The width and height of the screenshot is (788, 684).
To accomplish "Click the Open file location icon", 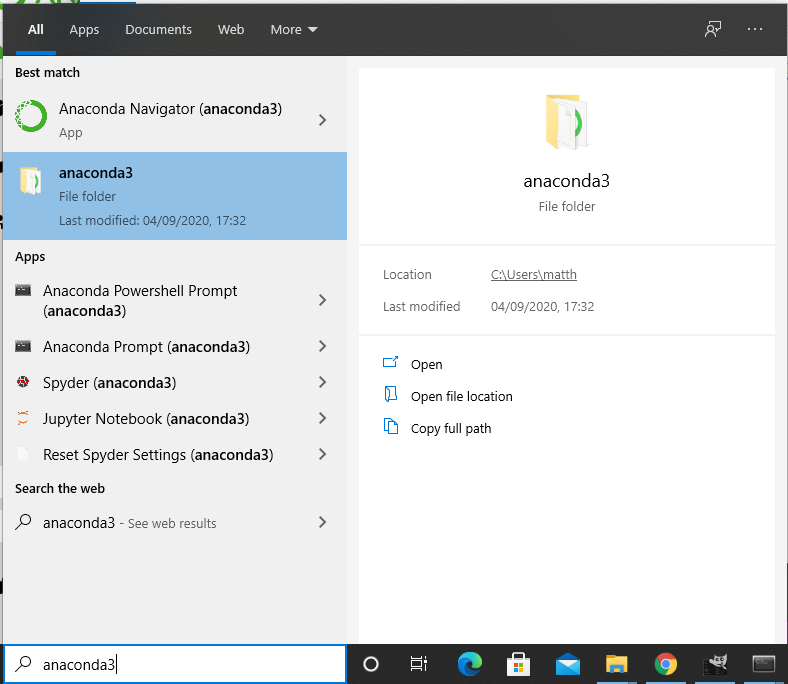I will click(x=390, y=395).
